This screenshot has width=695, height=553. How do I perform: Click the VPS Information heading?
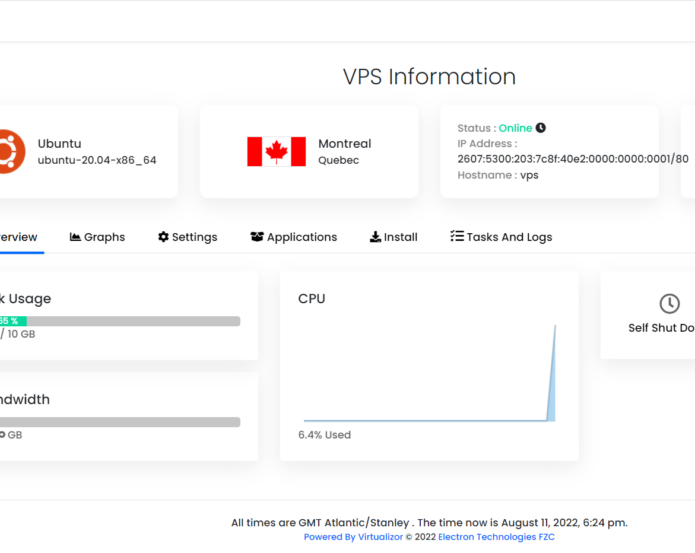429,77
